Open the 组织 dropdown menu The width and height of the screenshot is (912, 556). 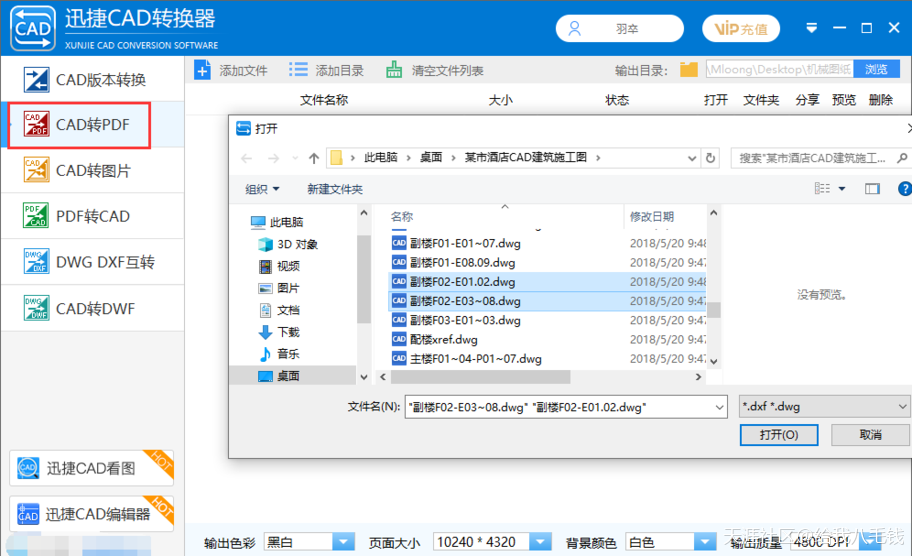pyautogui.click(x=262, y=189)
